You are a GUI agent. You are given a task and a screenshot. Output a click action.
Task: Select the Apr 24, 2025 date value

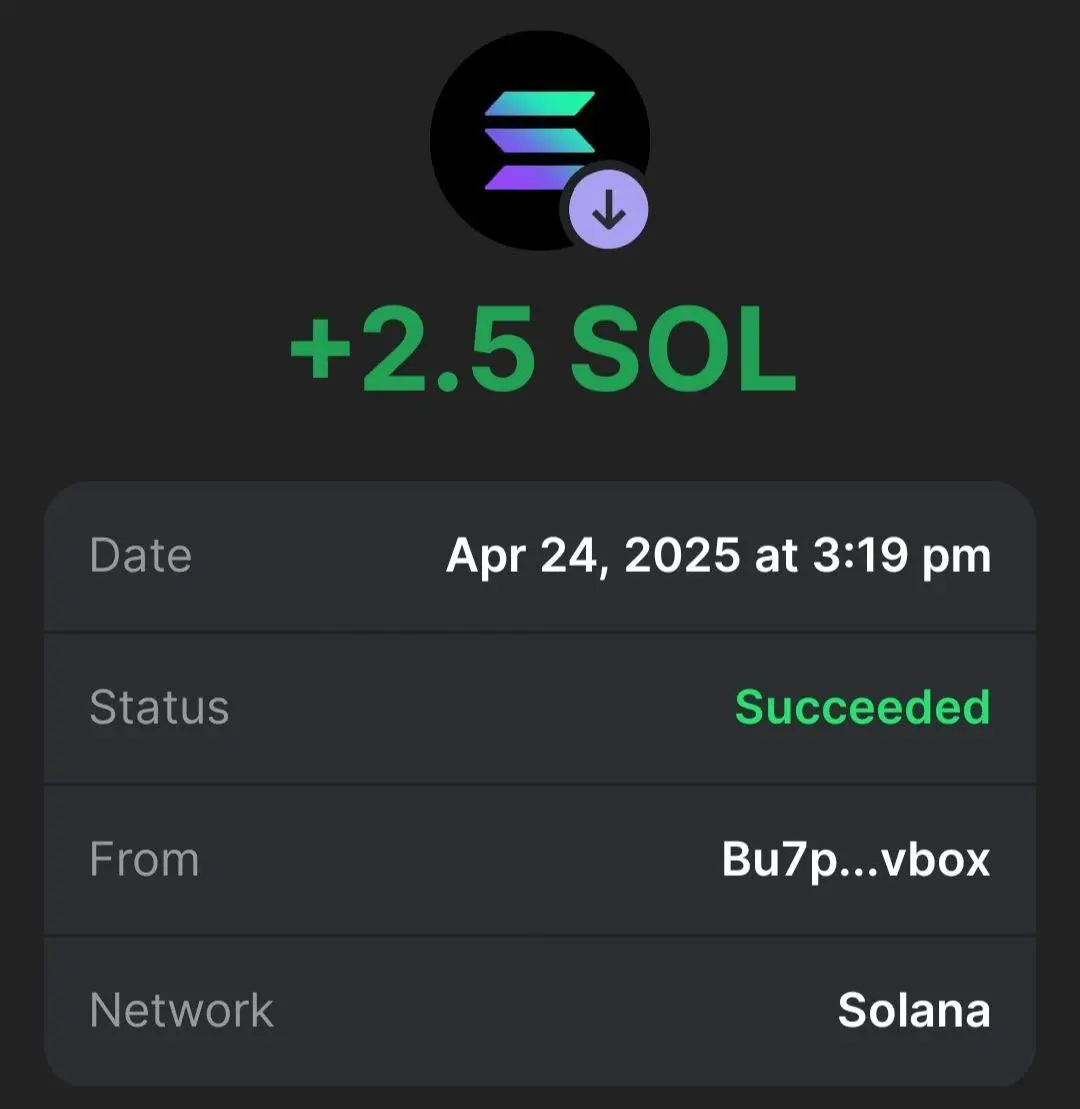click(x=593, y=556)
